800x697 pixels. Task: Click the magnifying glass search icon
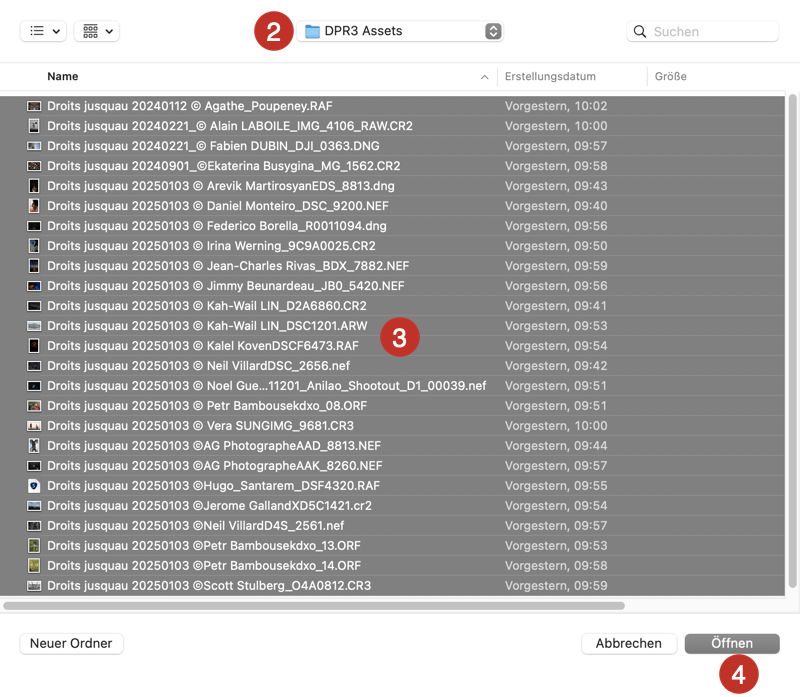click(x=640, y=32)
